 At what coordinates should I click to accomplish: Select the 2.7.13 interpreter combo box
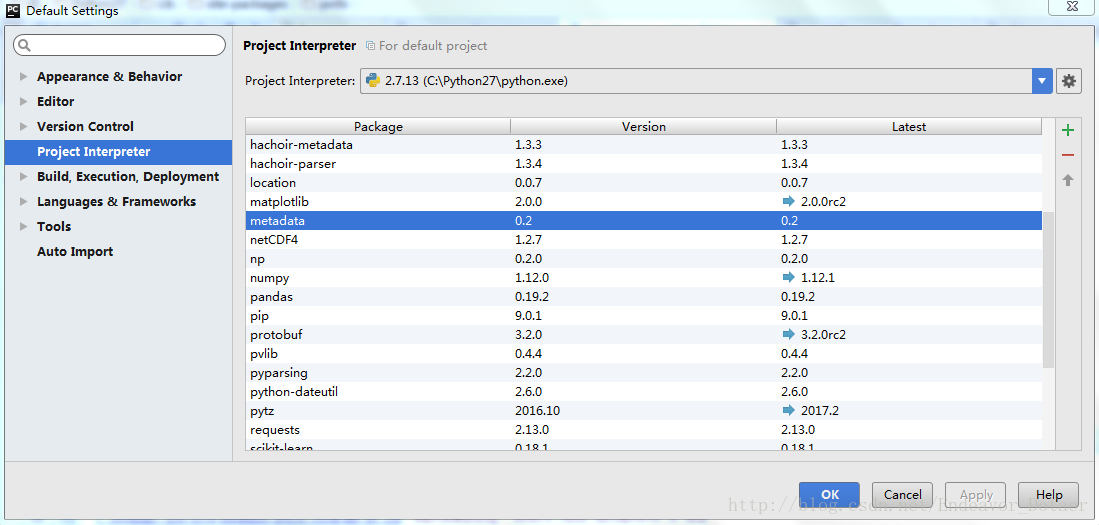(706, 81)
